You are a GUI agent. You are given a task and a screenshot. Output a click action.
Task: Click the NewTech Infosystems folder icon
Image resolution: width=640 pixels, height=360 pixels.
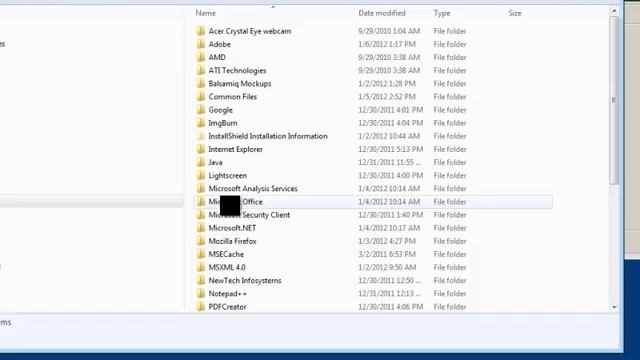(200, 280)
